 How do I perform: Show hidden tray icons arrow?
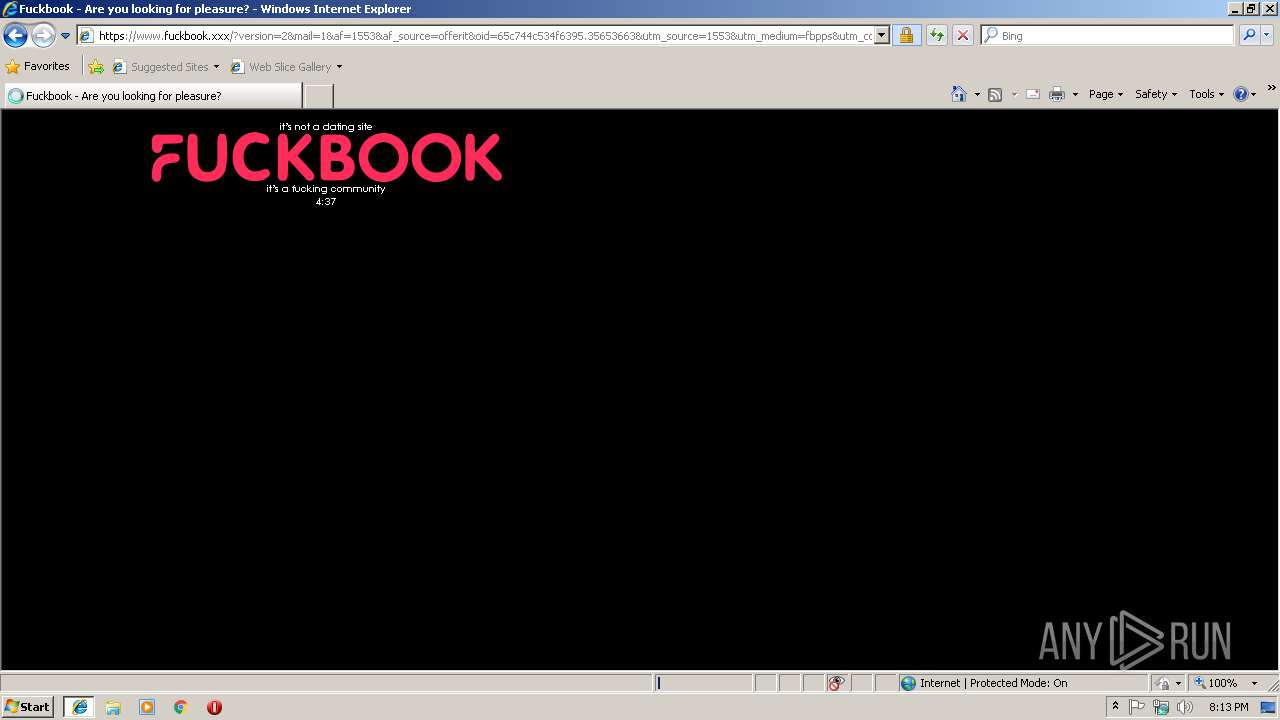(x=1115, y=707)
